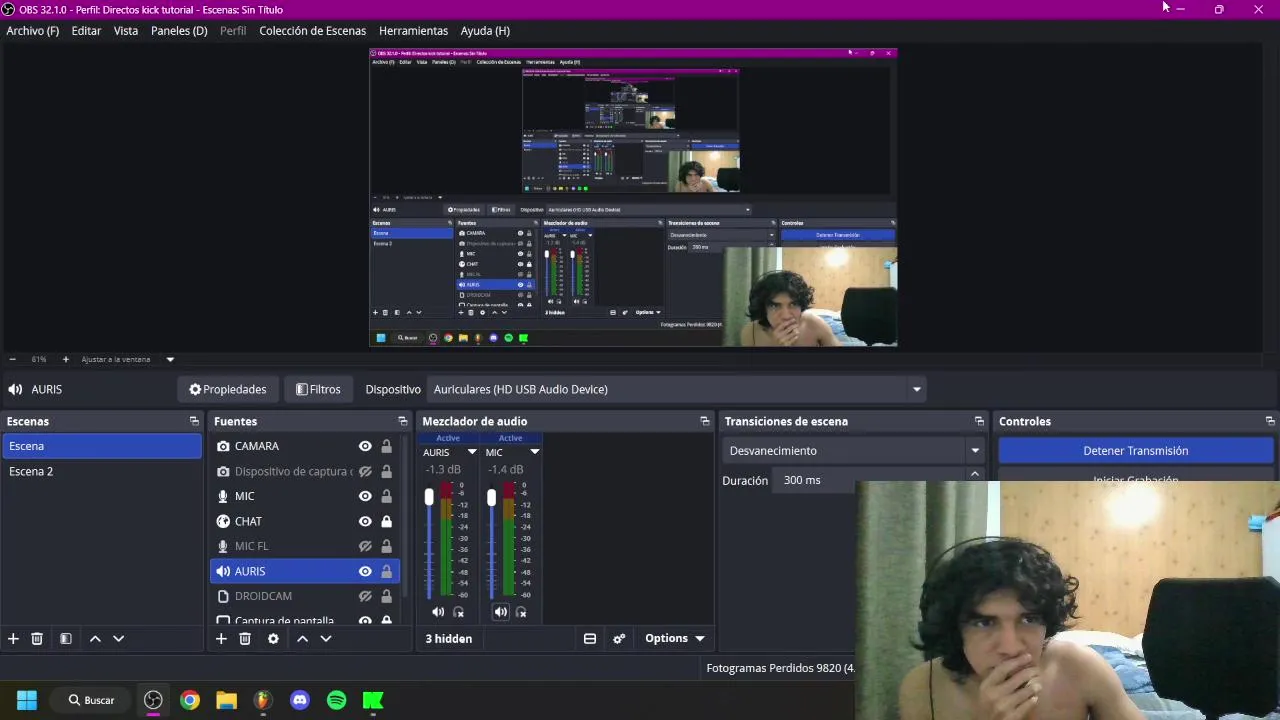Screen dimensions: 1280x720
Task: Zoom in preview with plus icon
Action: pos(66,360)
